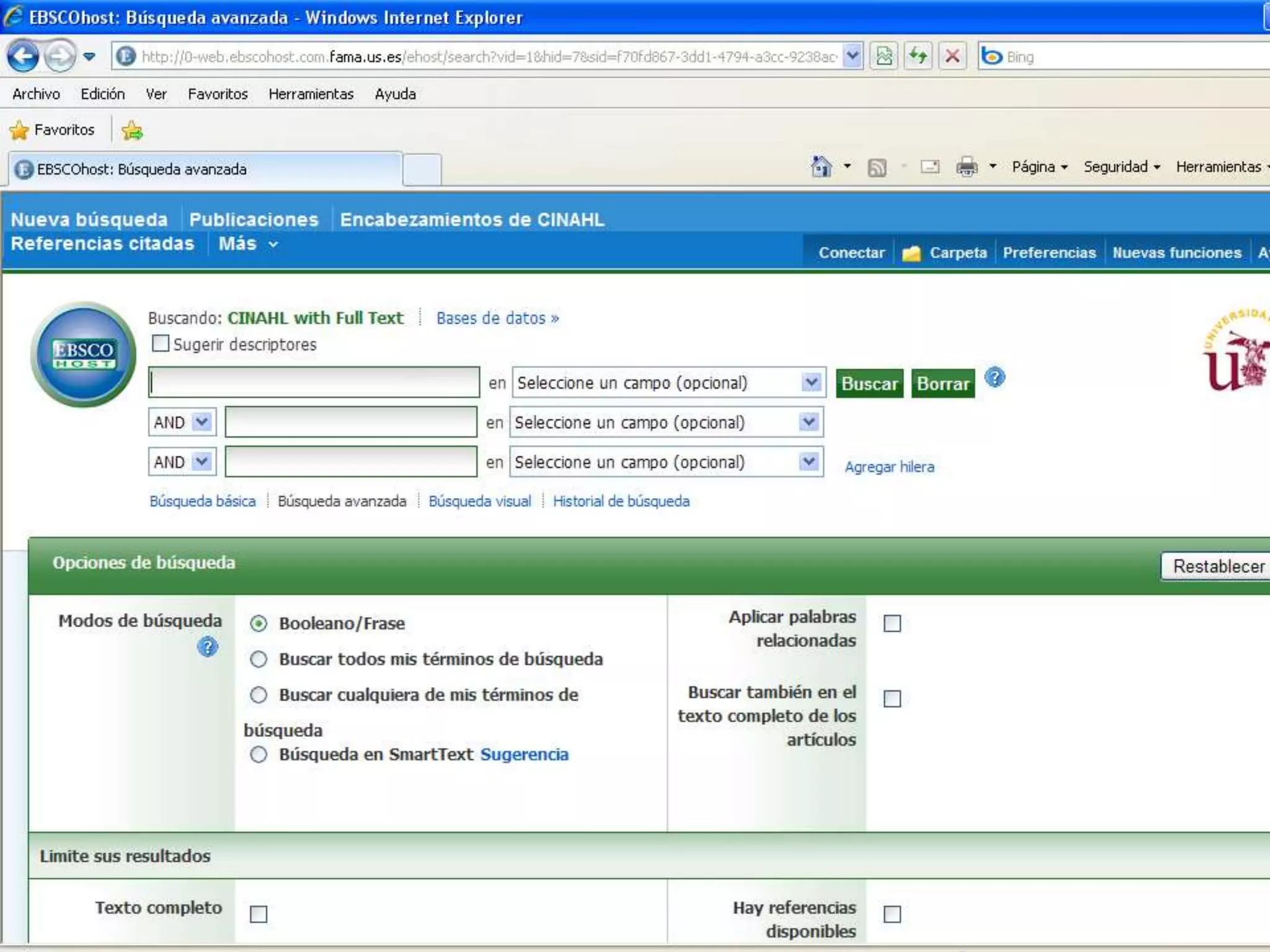Open help icon beside Borrar button
Viewport: 1270px width, 952px height.
tap(995, 377)
